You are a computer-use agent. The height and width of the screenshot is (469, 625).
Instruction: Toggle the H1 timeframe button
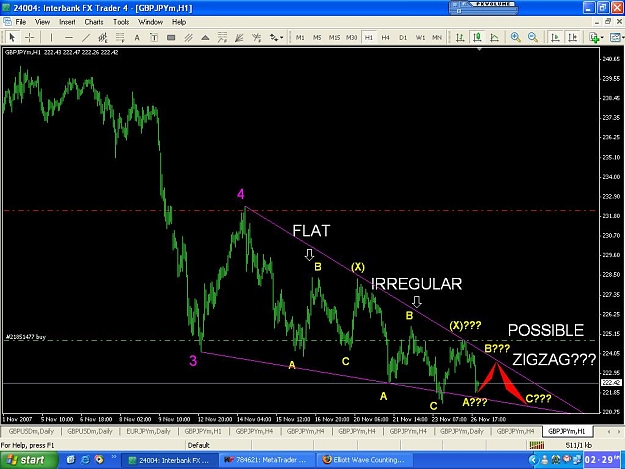click(369, 37)
